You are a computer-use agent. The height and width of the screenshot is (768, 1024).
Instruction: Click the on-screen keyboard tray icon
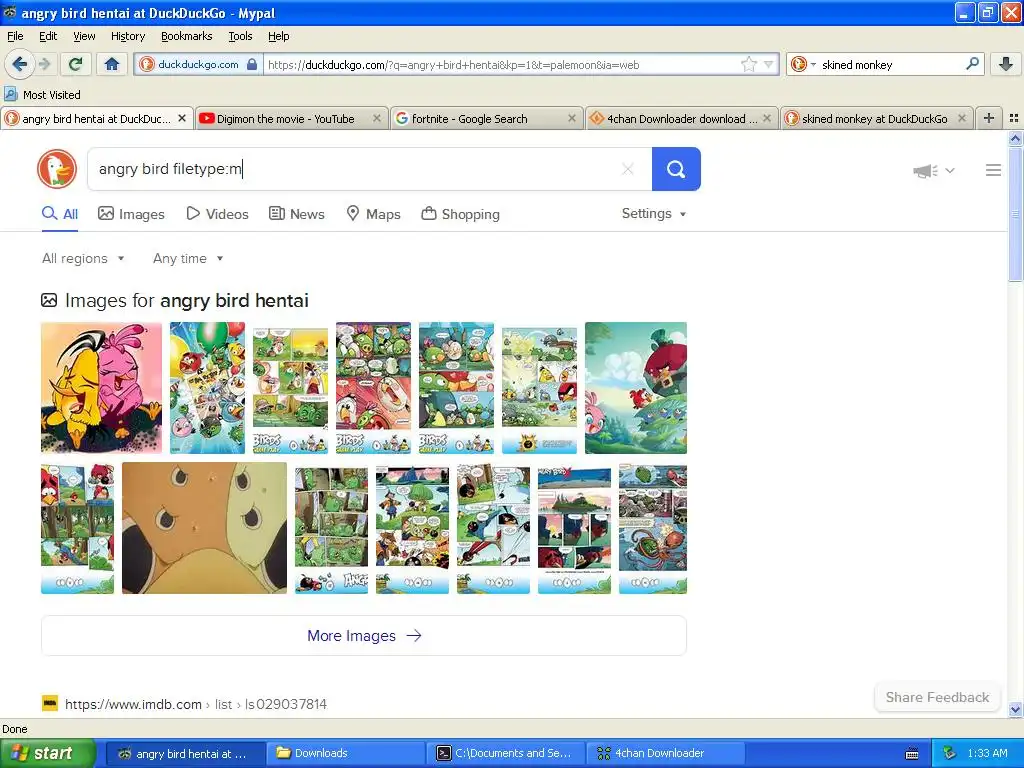[x=912, y=754]
